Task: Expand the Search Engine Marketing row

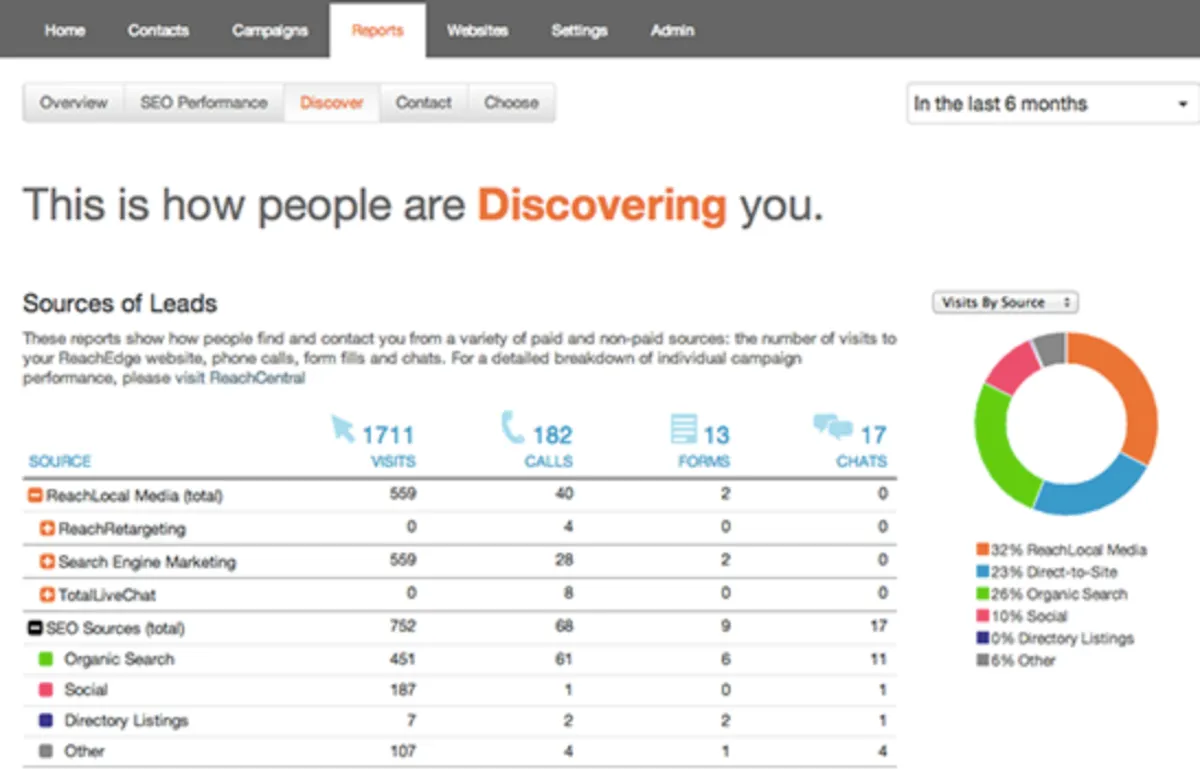Action: (46, 562)
